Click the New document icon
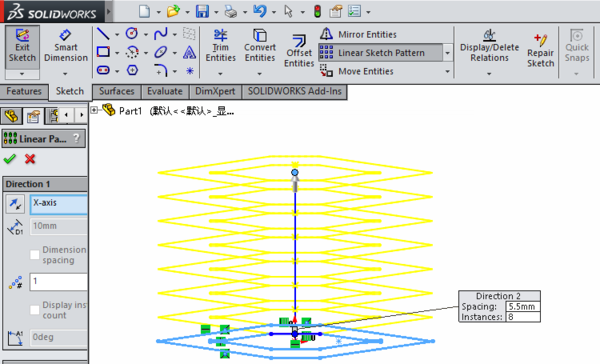The image size is (600, 364). [145, 11]
